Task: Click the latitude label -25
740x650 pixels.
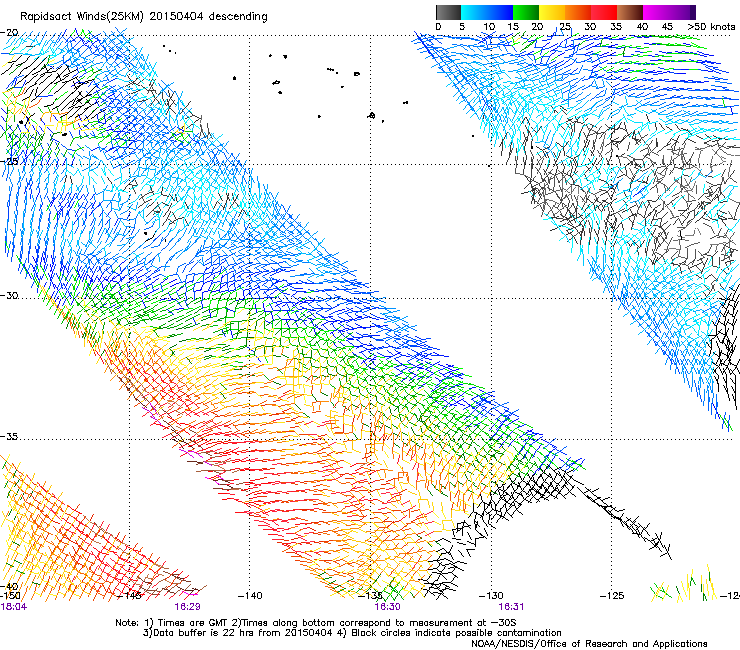Action: 9,161
